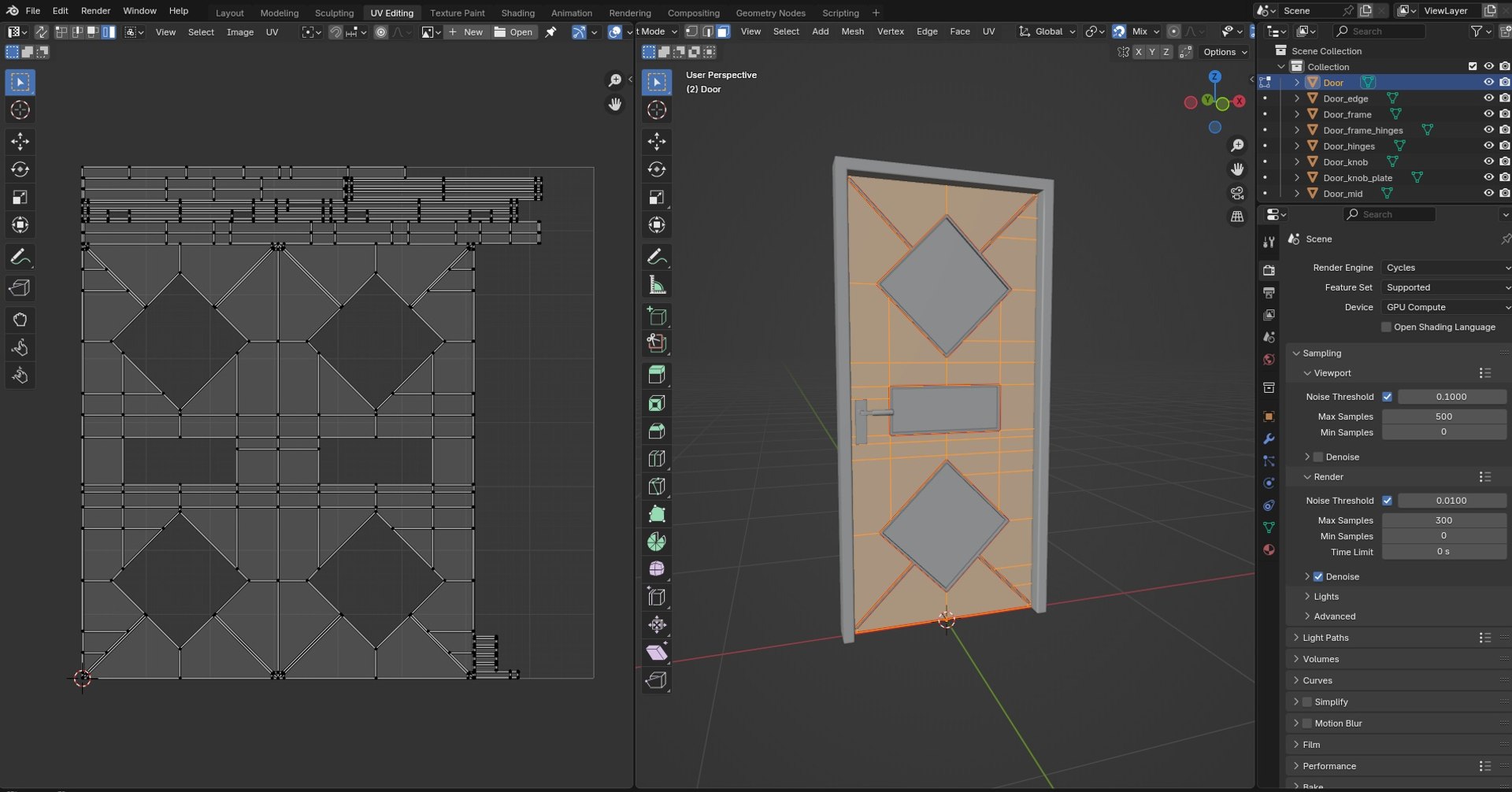Image resolution: width=1512 pixels, height=792 pixels.
Task: Open the Modifiers properties tab
Action: (x=1269, y=439)
